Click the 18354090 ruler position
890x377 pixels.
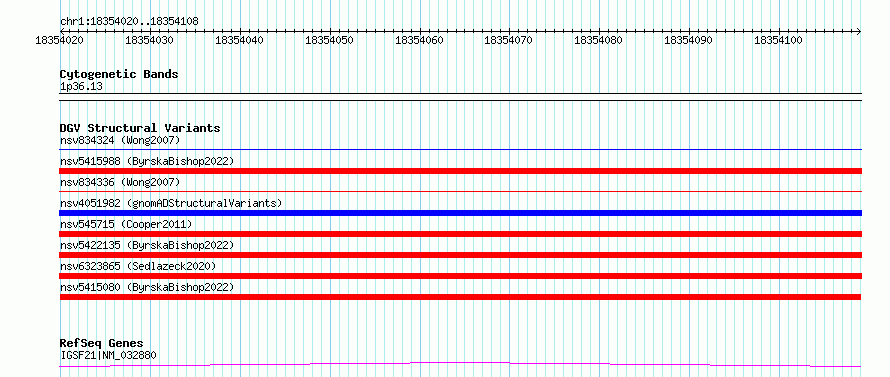pos(689,41)
